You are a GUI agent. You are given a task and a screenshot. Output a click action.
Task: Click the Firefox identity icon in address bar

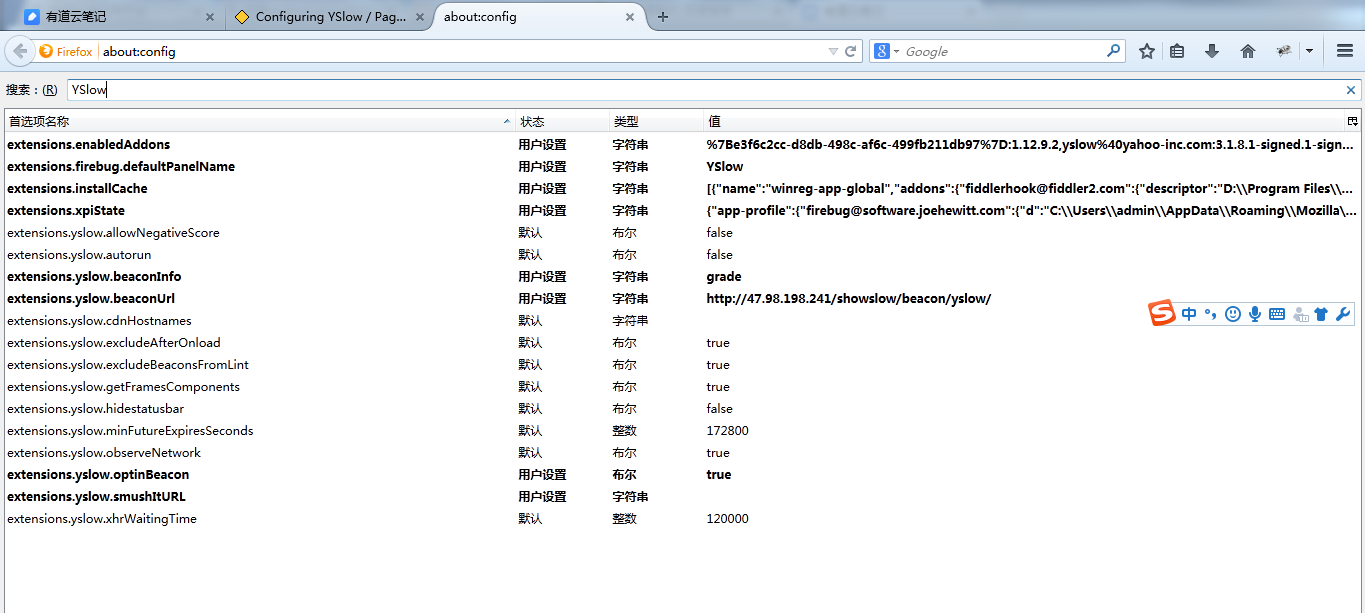pyautogui.click(x=66, y=51)
